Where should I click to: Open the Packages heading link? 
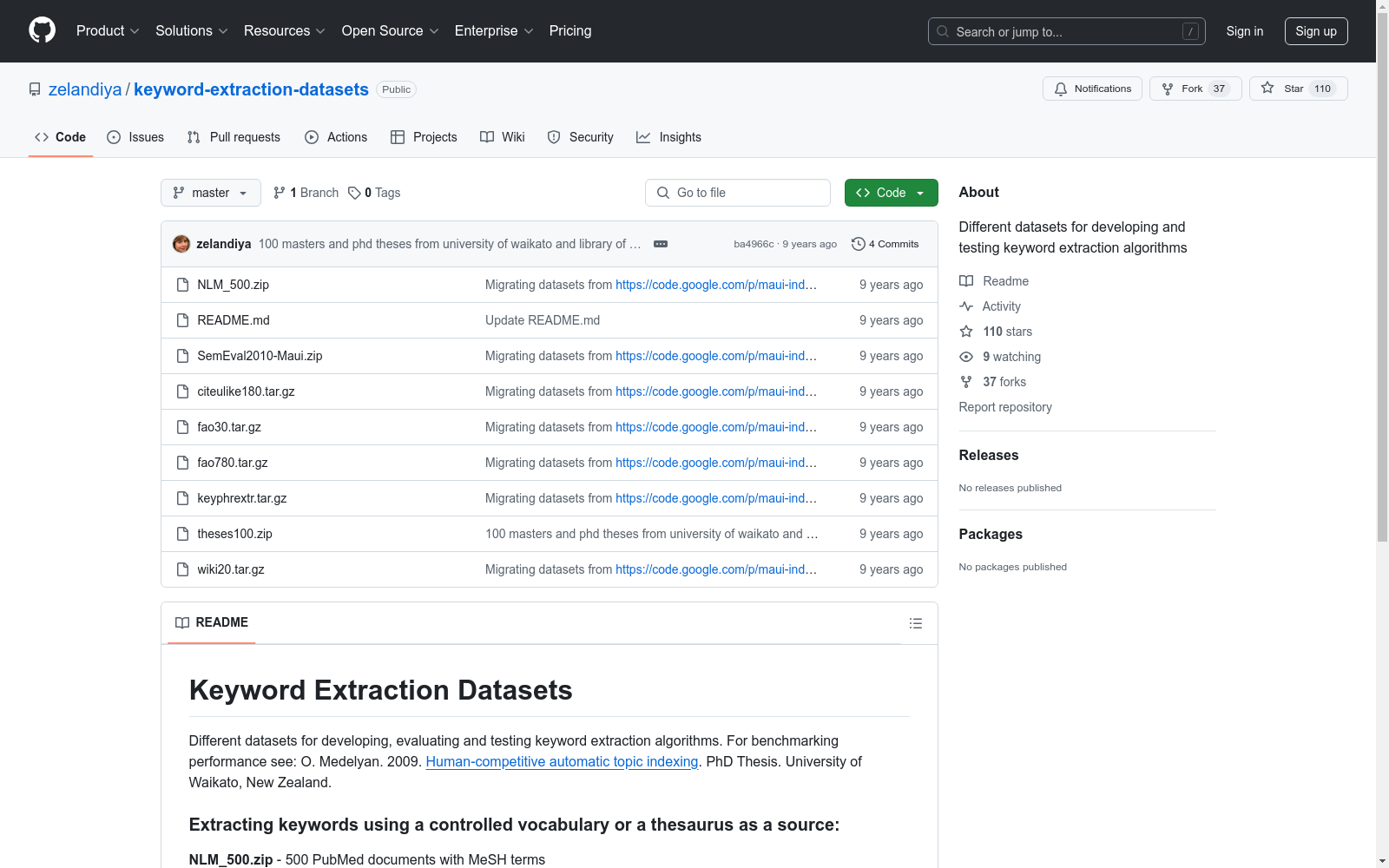[991, 534]
